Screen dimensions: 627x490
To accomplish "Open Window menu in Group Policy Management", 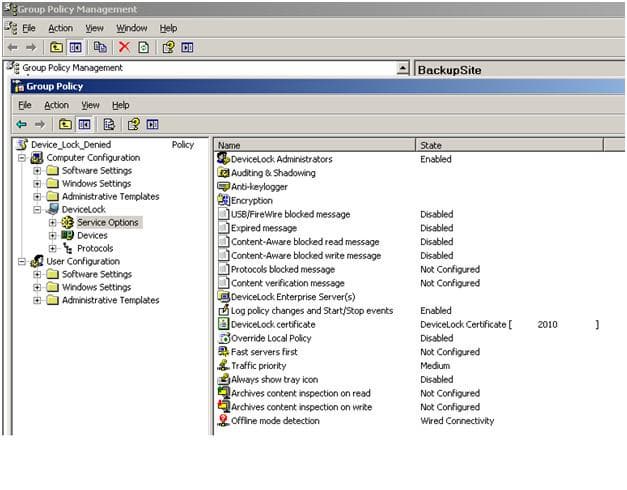I will tap(132, 28).
